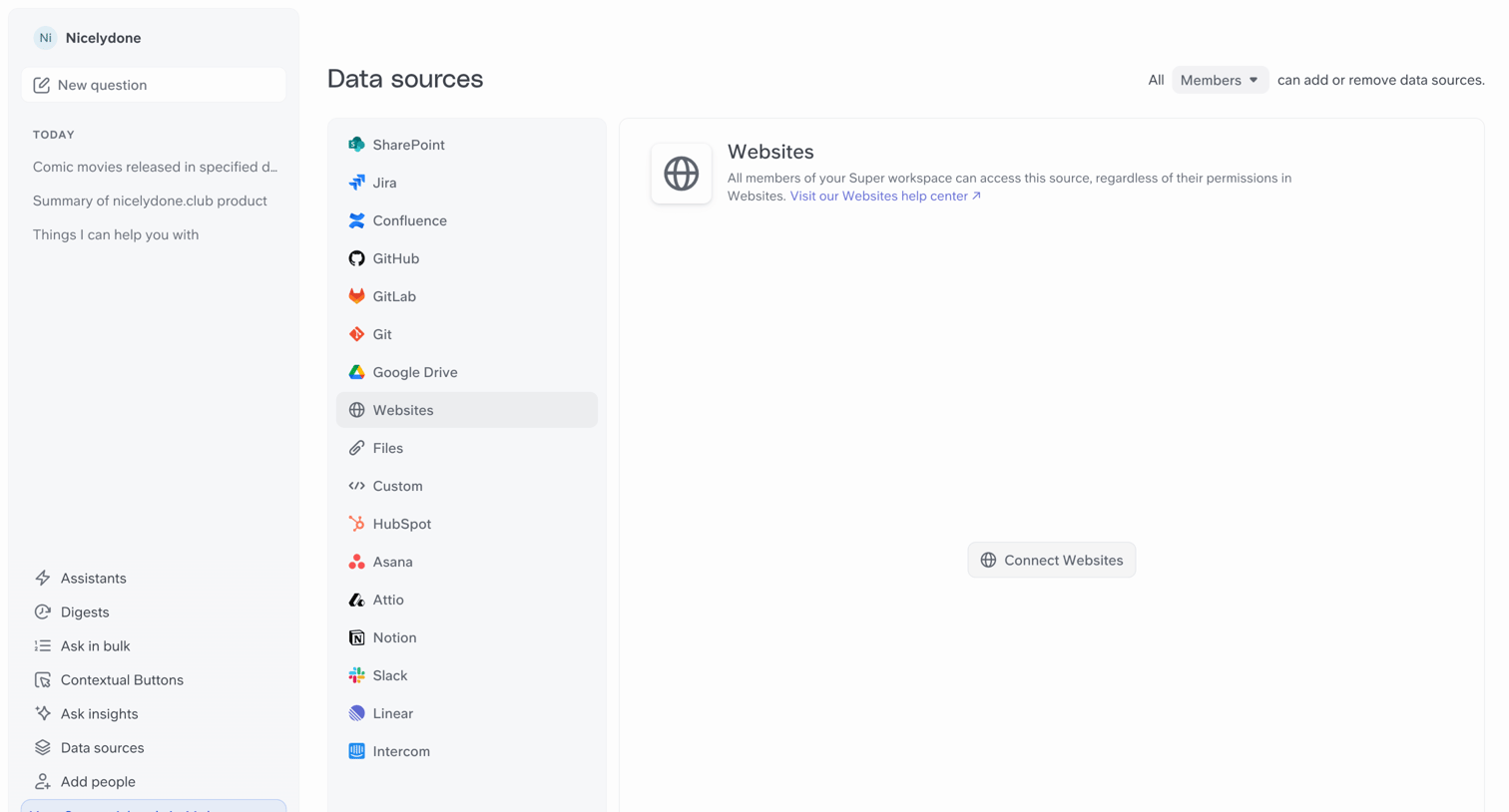
Task: Click the Attio source label text
Action: [388, 600]
